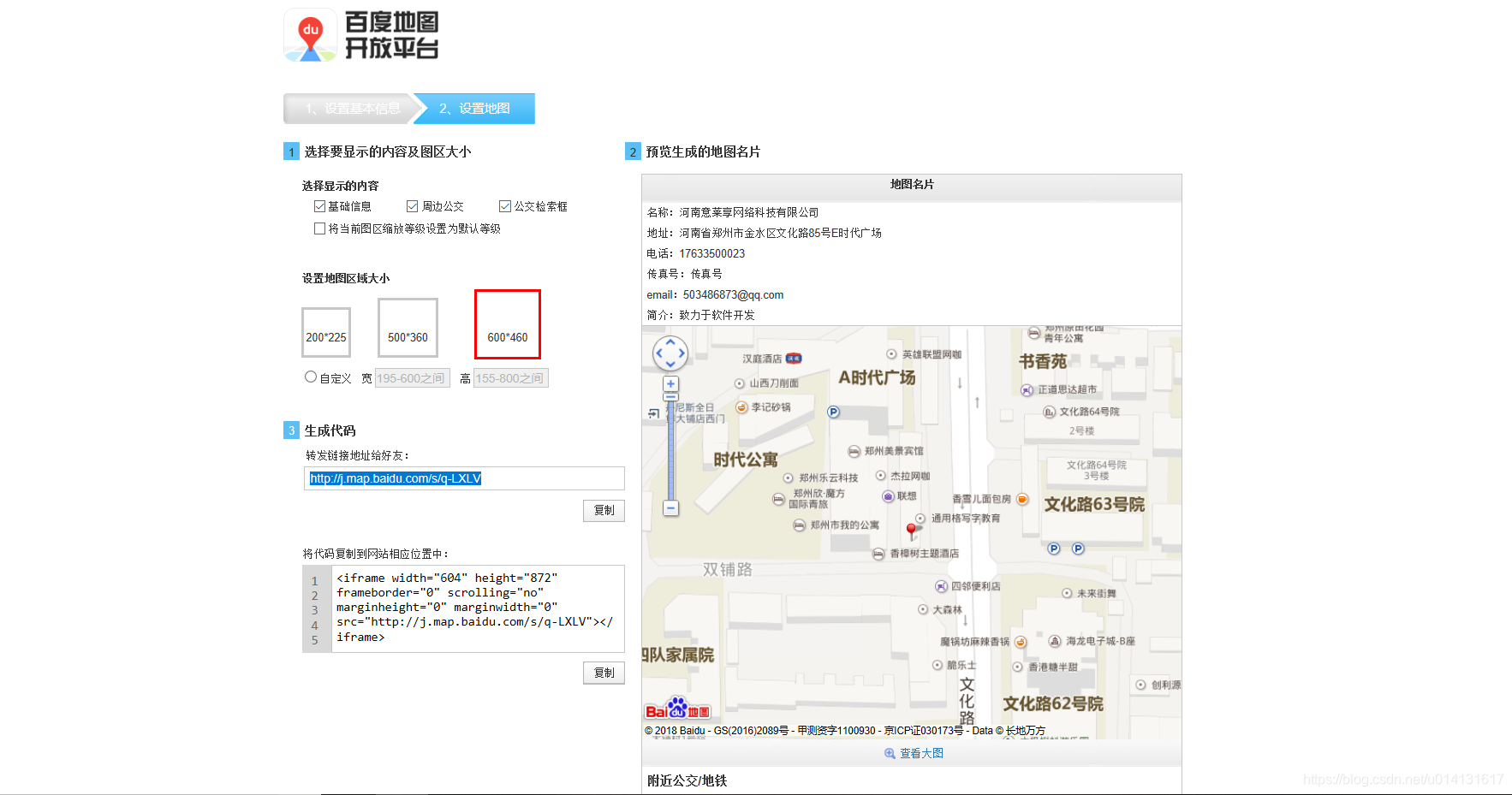Click the 书香苑 map label
Viewport: 1512px width, 795px height.
(x=1043, y=361)
